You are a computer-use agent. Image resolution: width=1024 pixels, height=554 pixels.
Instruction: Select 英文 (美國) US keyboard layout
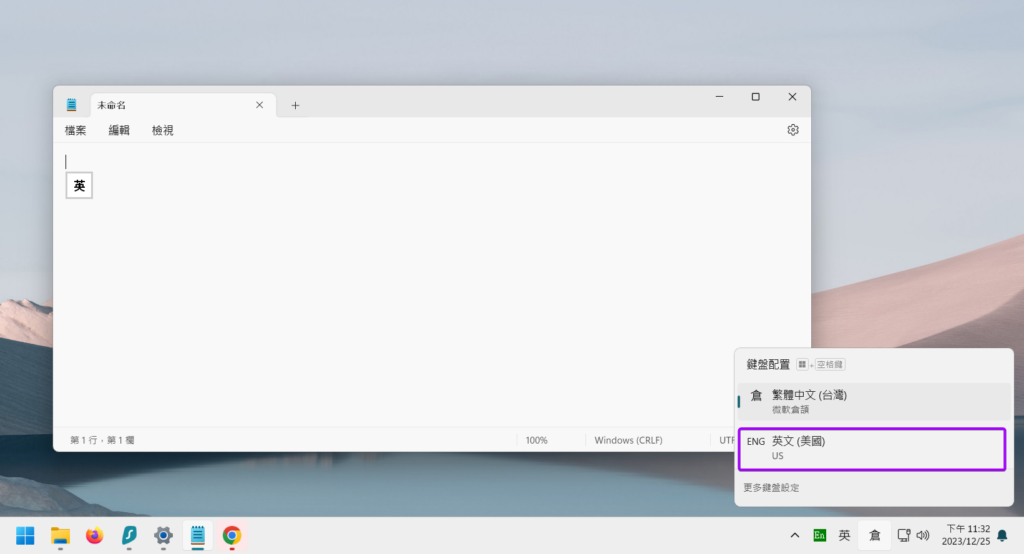point(872,448)
